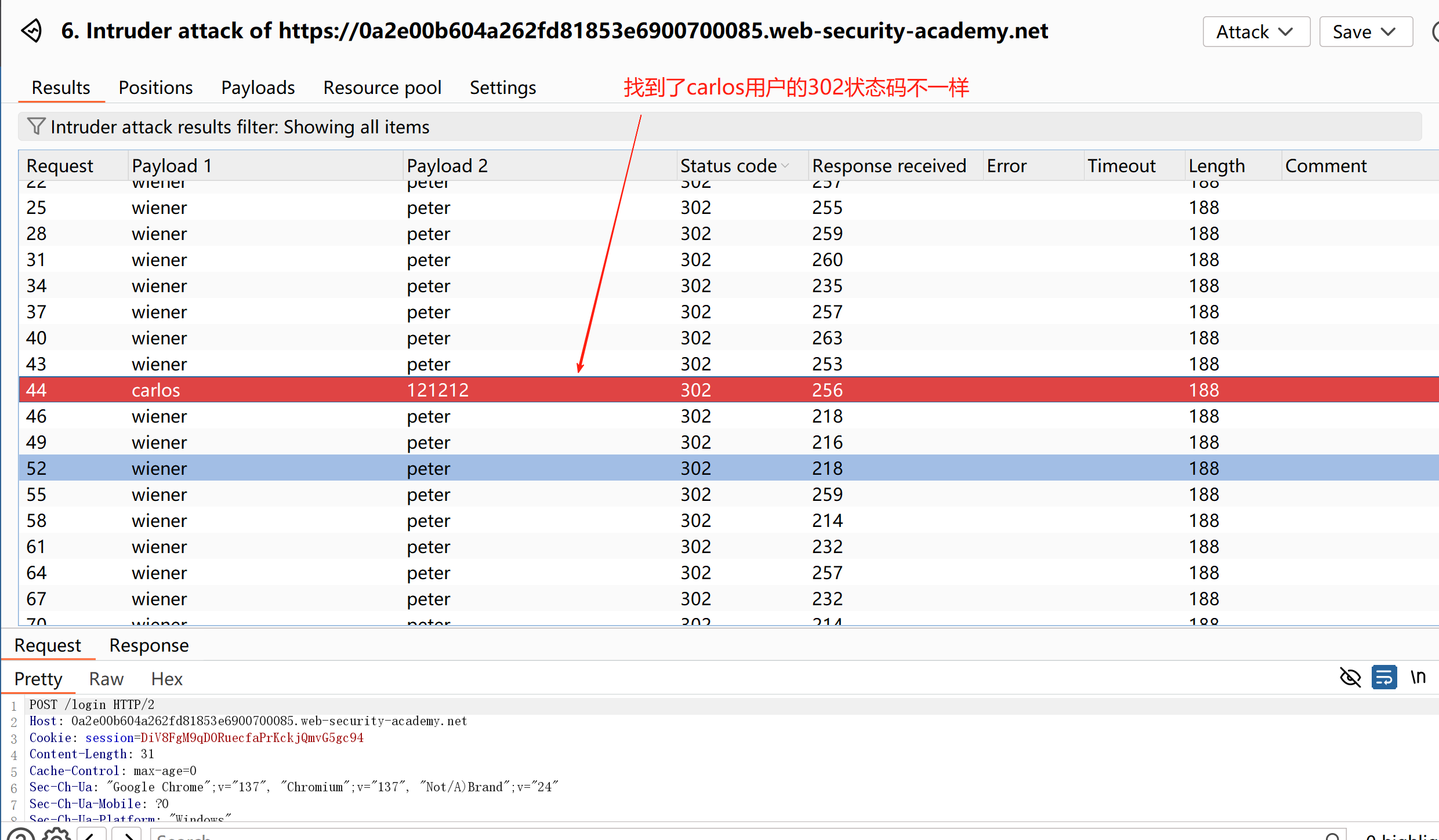Click the results filter funnel icon
The image size is (1439, 840).
tap(36, 126)
